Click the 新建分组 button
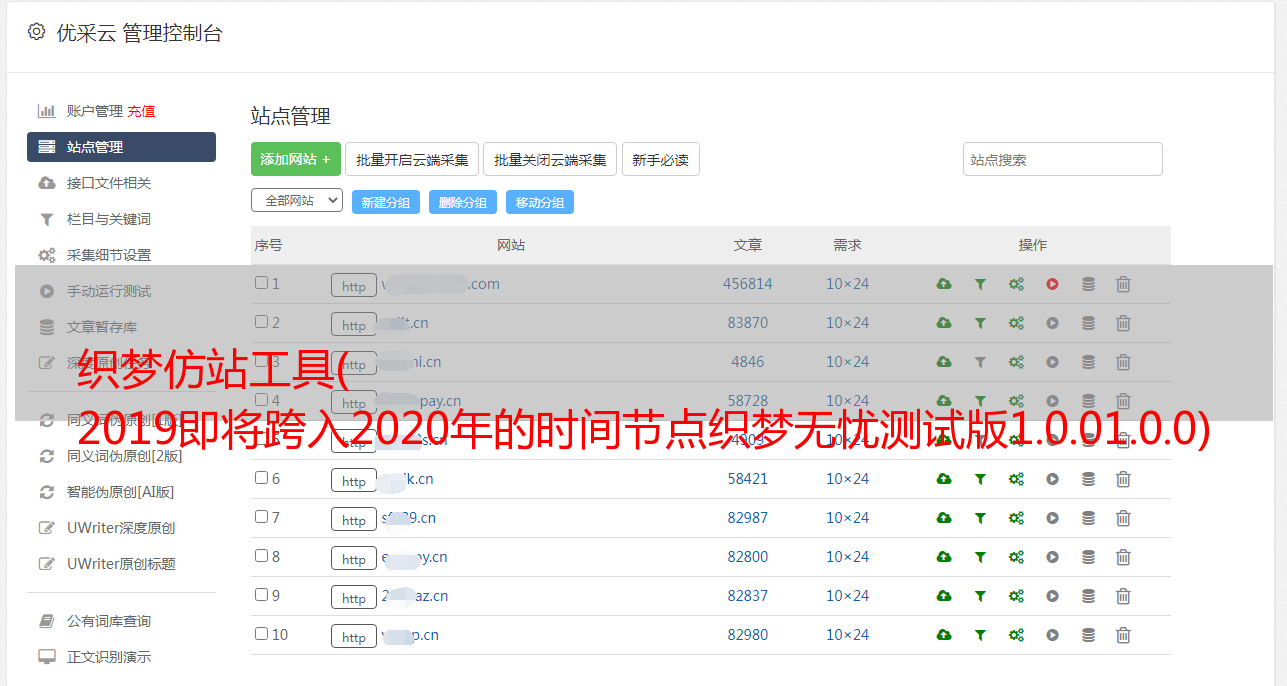This screenshot has height=686, width=1287. coord(386,202)
